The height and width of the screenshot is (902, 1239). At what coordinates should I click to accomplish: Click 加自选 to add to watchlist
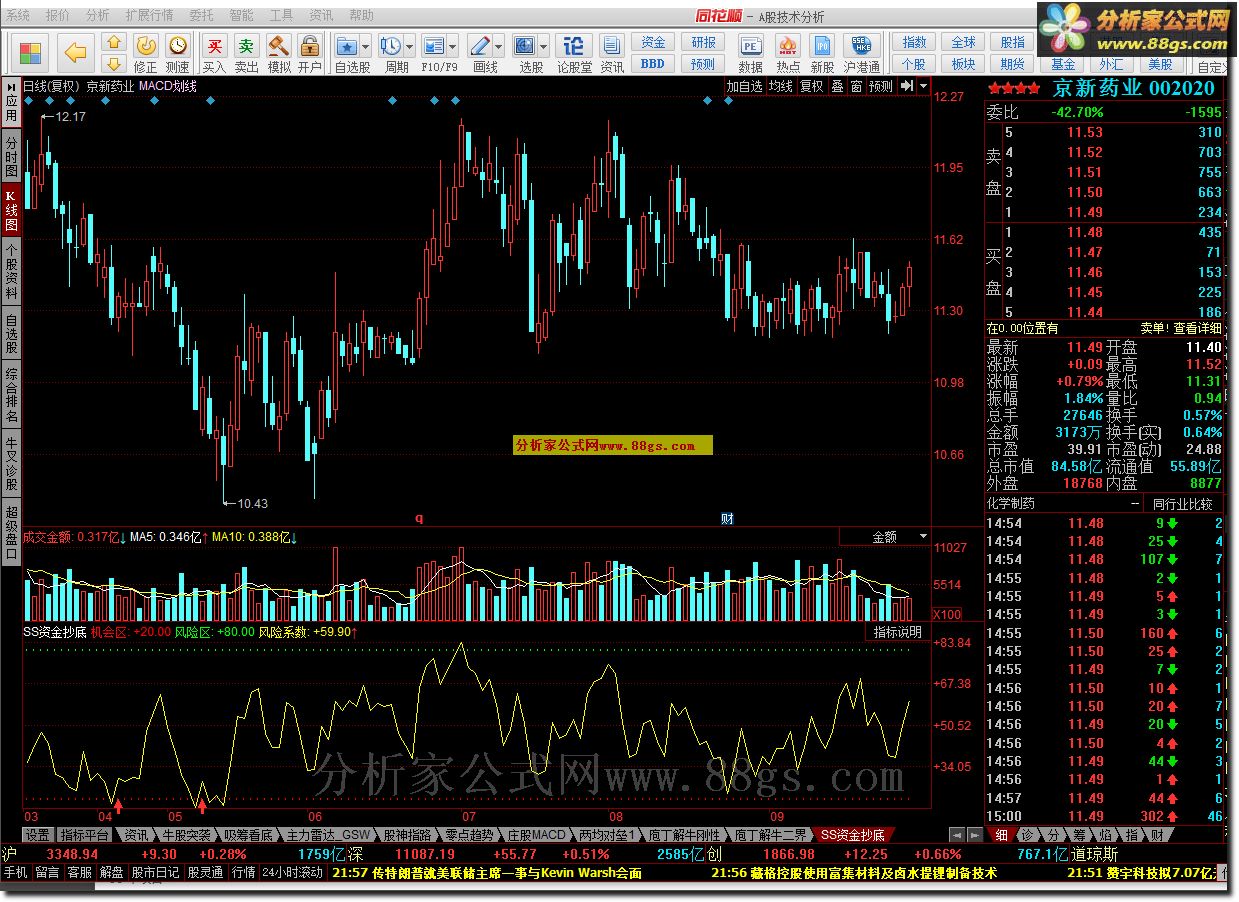pos(744,86)
